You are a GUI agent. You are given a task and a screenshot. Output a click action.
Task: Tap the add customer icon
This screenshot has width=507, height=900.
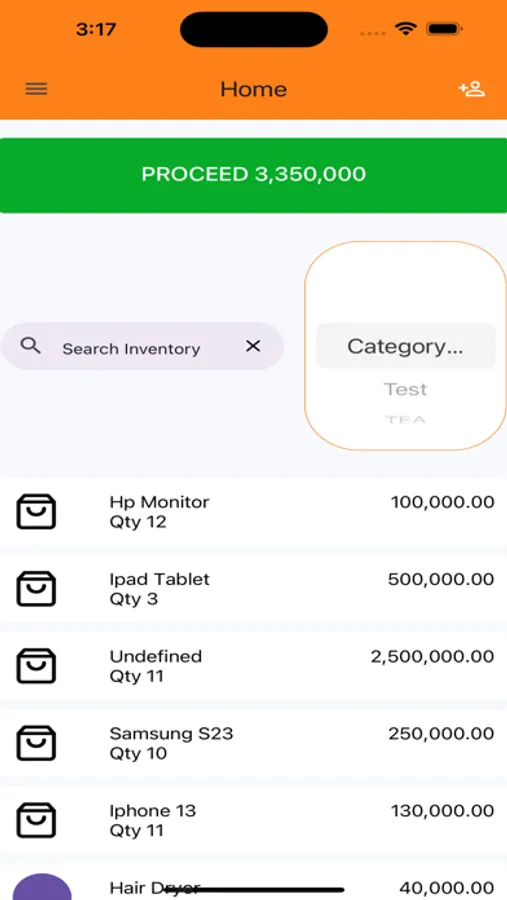471,89
